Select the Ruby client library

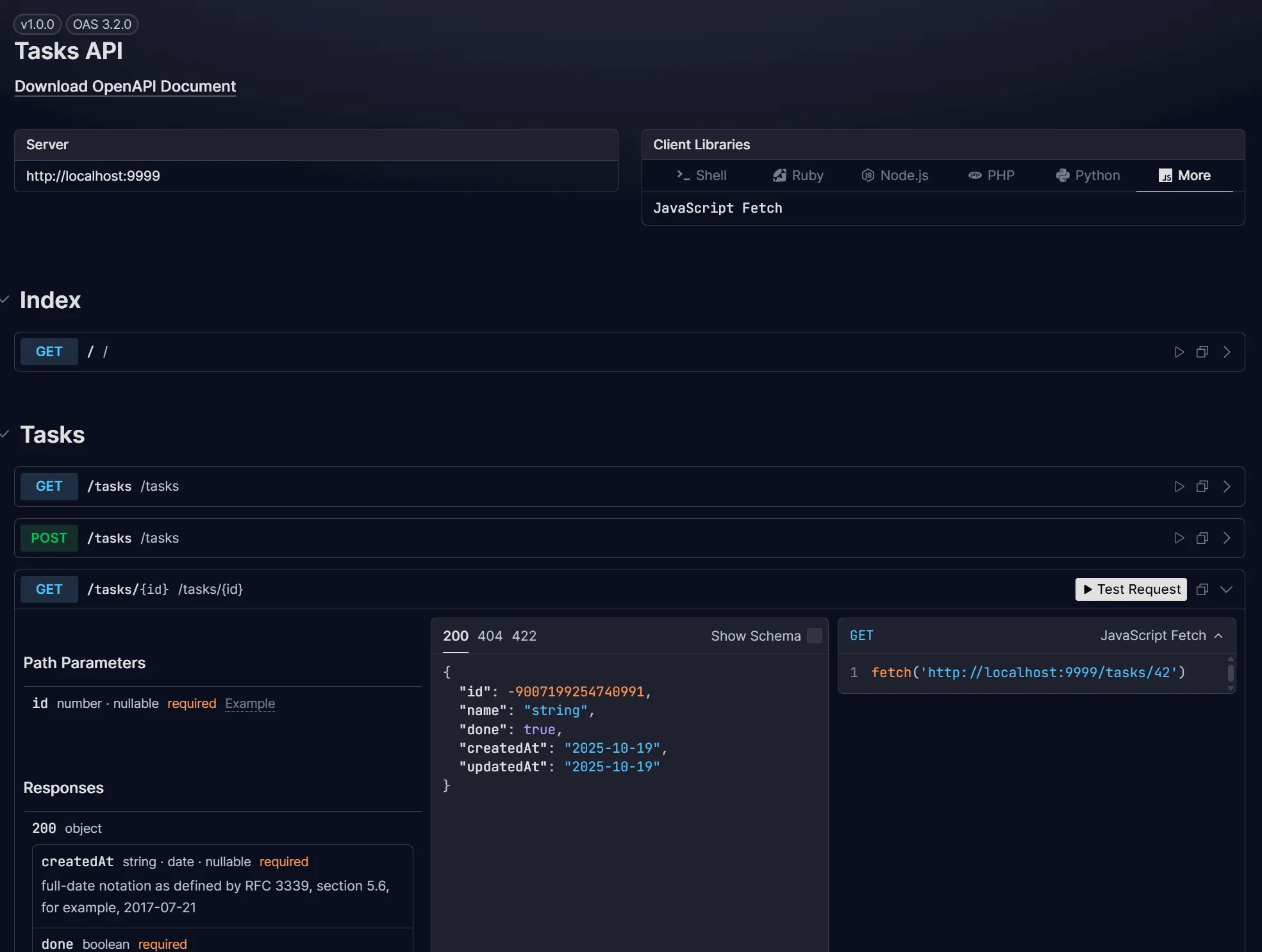coord(798,175)
